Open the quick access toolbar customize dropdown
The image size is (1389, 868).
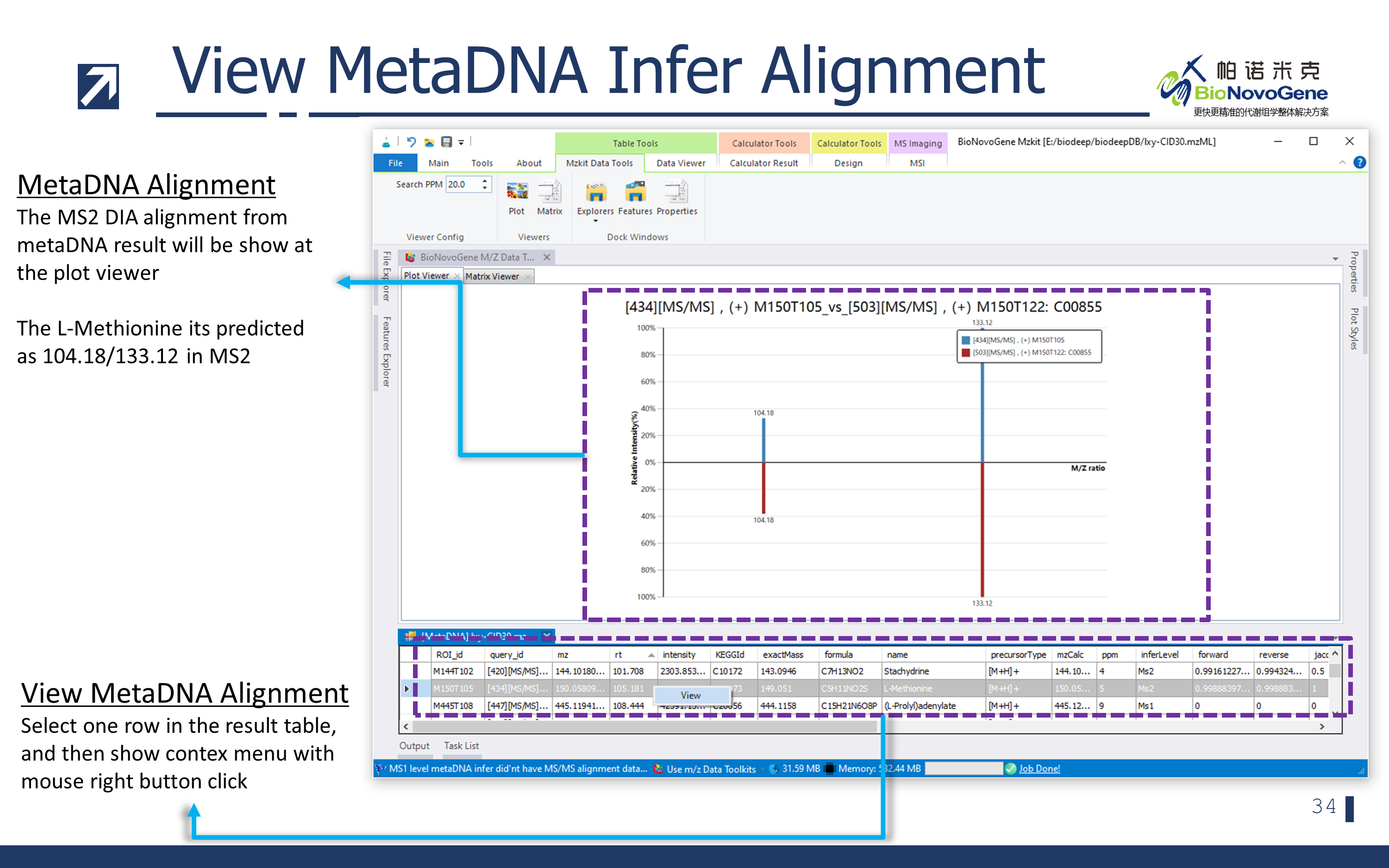(x=461, y=143)
